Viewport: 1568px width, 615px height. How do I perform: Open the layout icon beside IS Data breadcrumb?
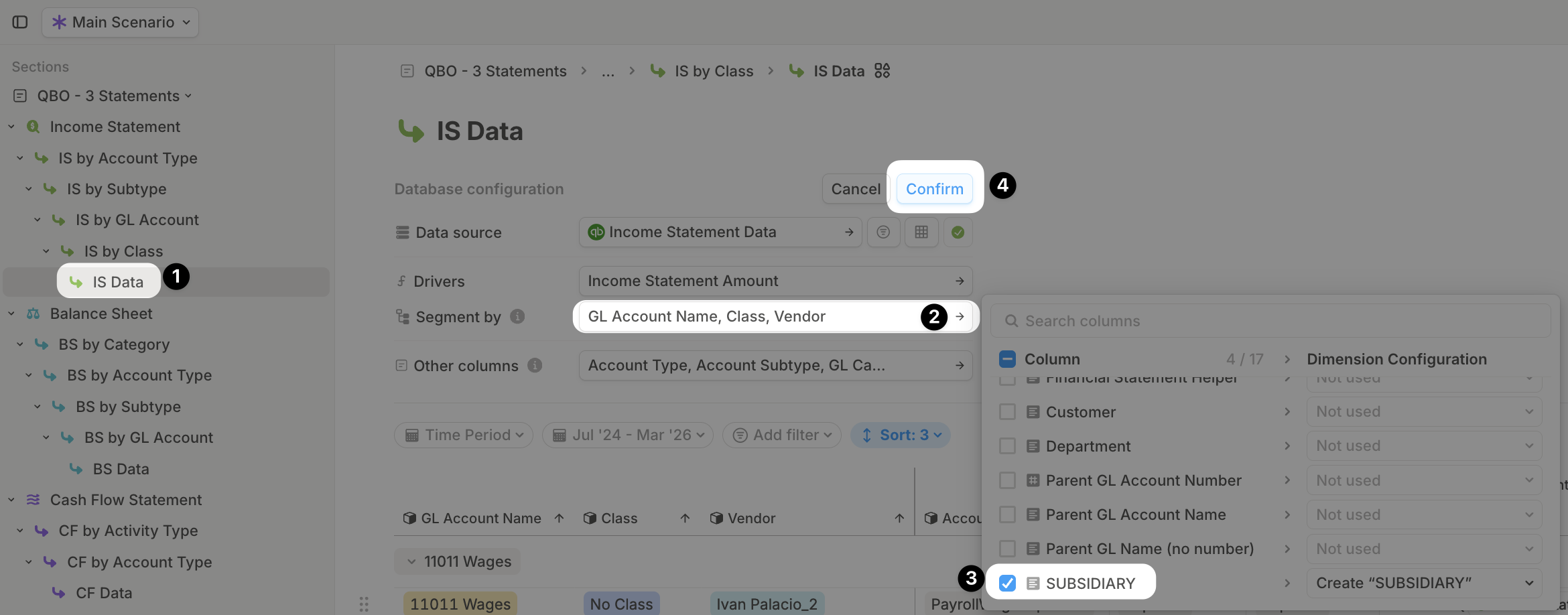click(883, 70)
